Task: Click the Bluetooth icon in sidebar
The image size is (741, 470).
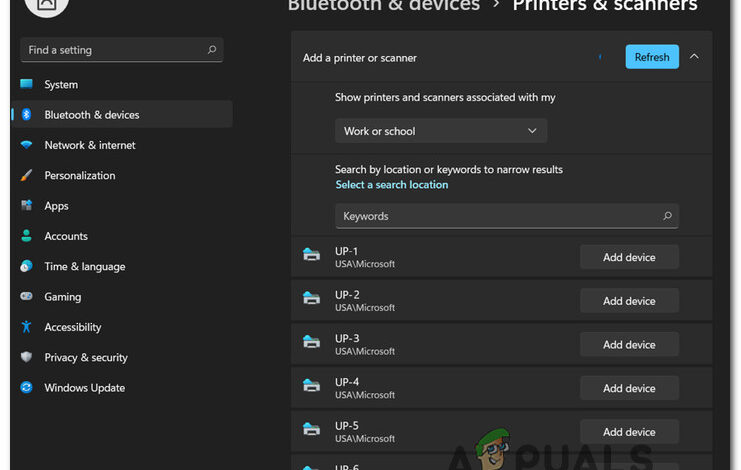Action: (x=26, y=115)
